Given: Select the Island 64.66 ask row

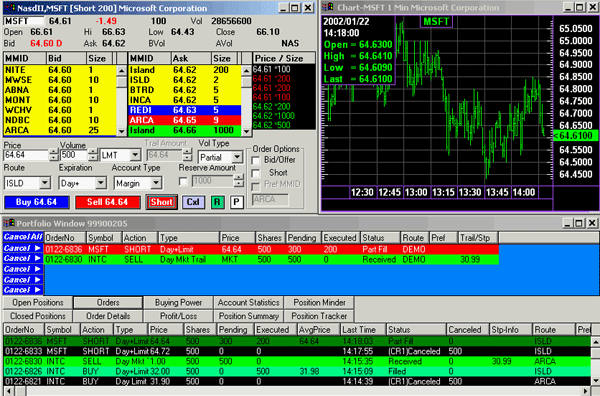Looking at the screenshot, I should tap(185, 130).
